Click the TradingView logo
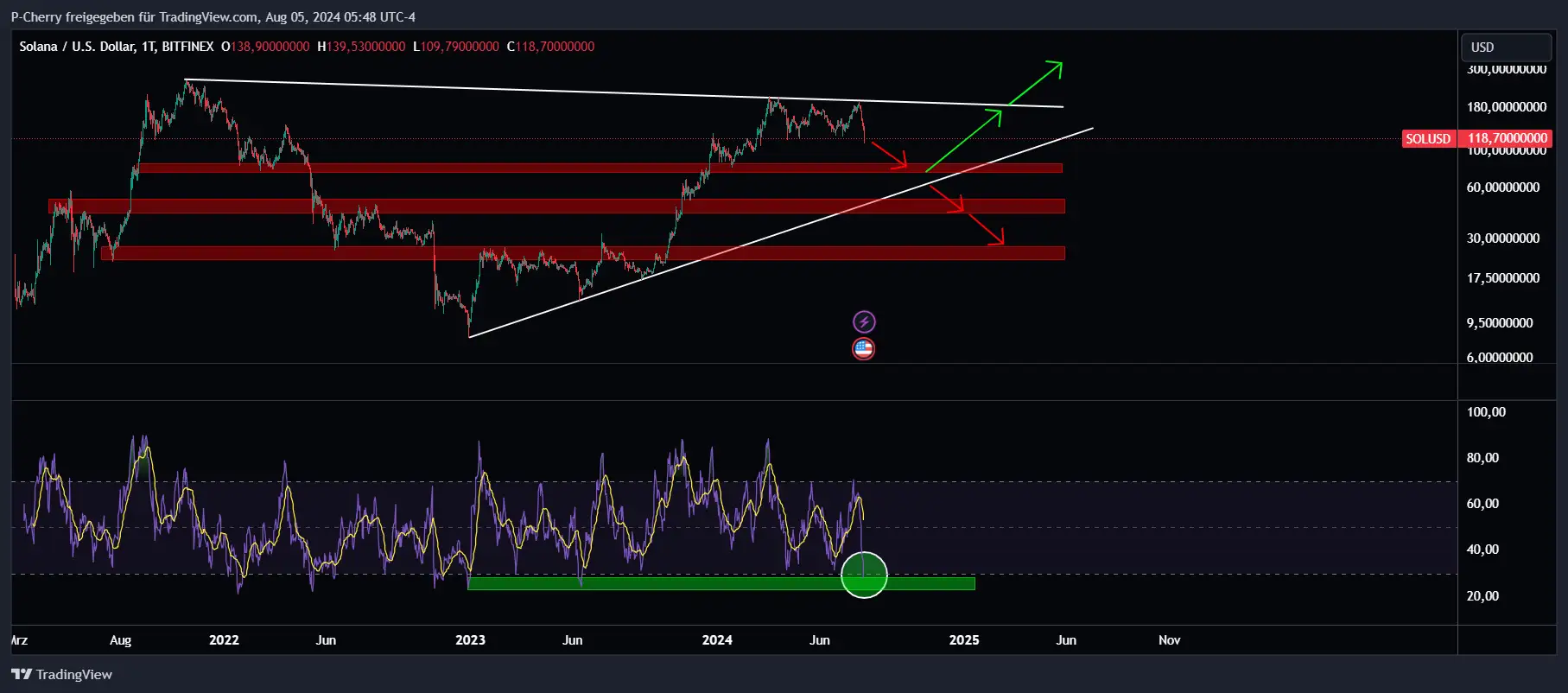Viewport: 1568px width, 693px height. (x=62, y=674)
